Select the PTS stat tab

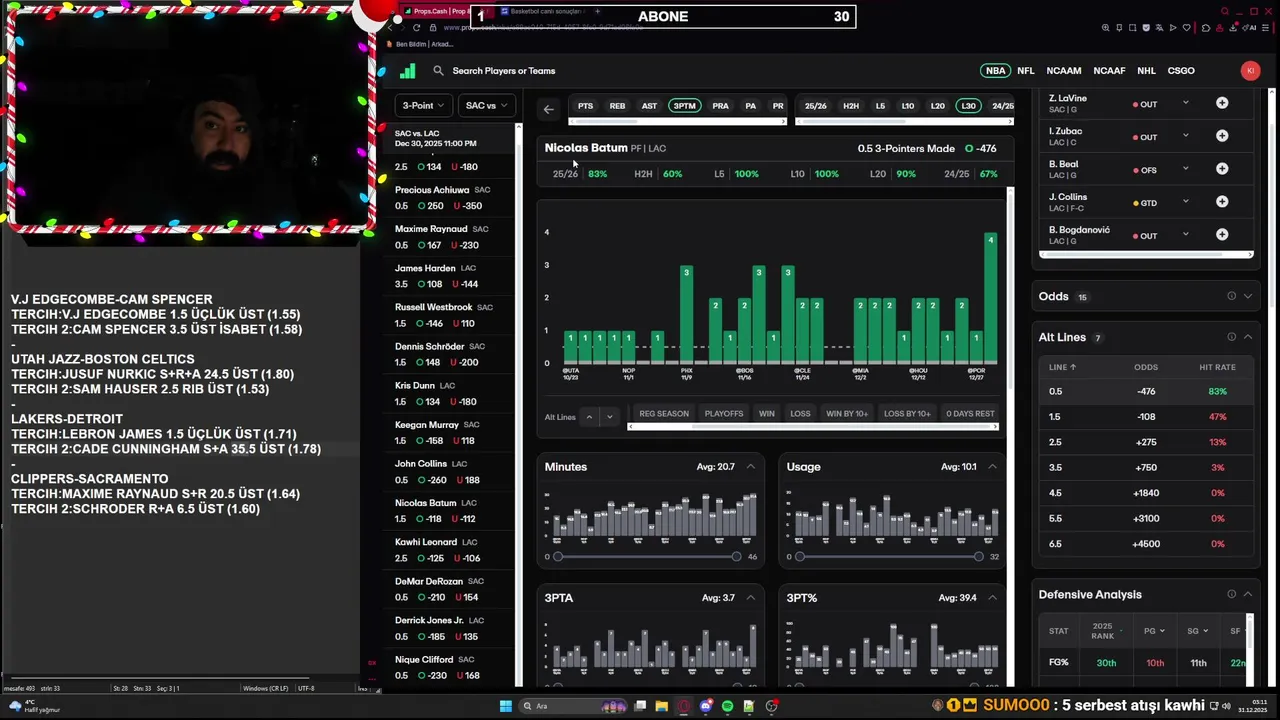tap(585, 106)
